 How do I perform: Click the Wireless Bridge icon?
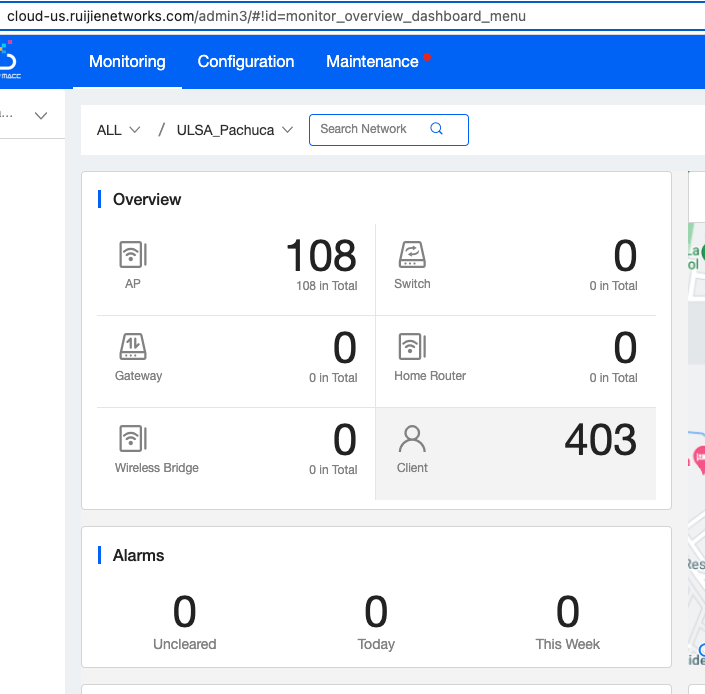tap(133, 439)
